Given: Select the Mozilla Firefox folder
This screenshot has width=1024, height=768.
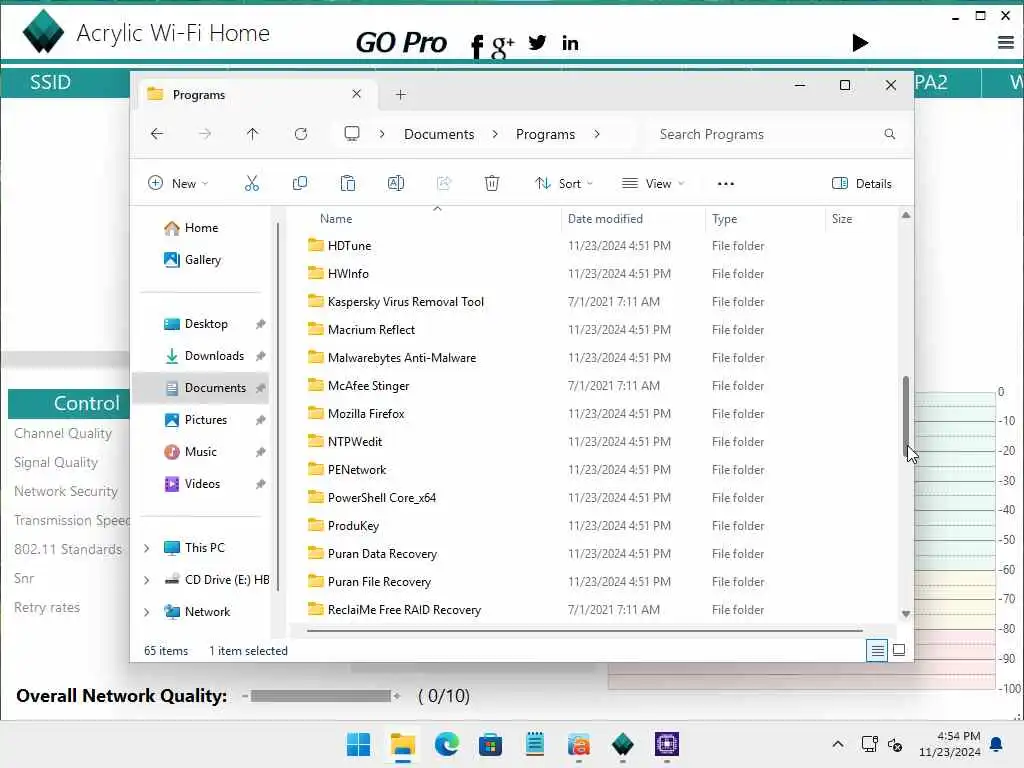Looking at the screenshot, I should click(x=366, y=414).
